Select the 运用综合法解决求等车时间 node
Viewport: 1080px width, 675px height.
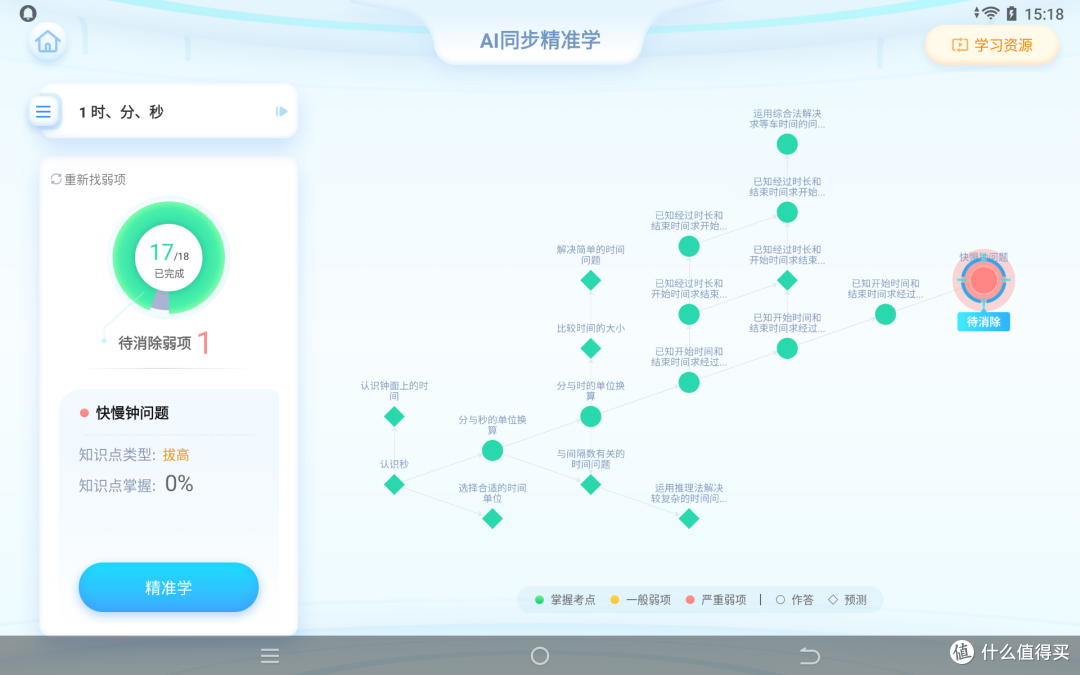787,144
